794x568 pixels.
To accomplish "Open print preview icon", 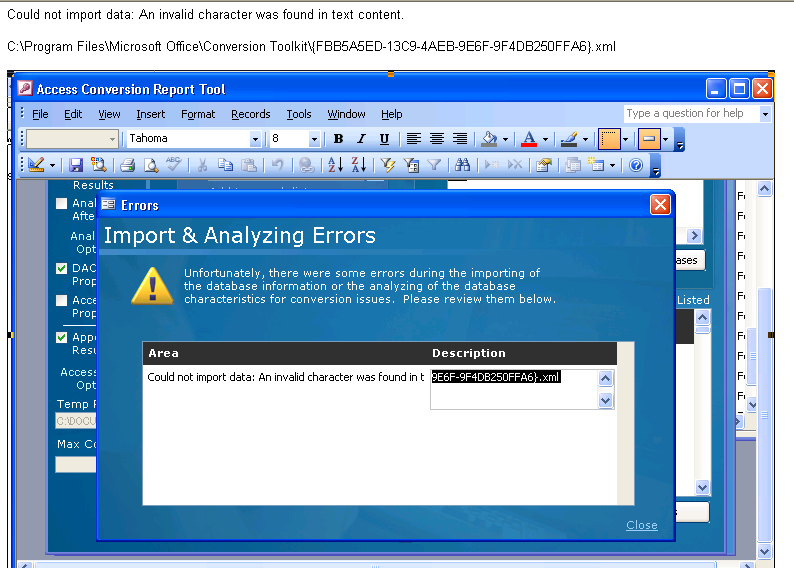I will tap(150, 165).
